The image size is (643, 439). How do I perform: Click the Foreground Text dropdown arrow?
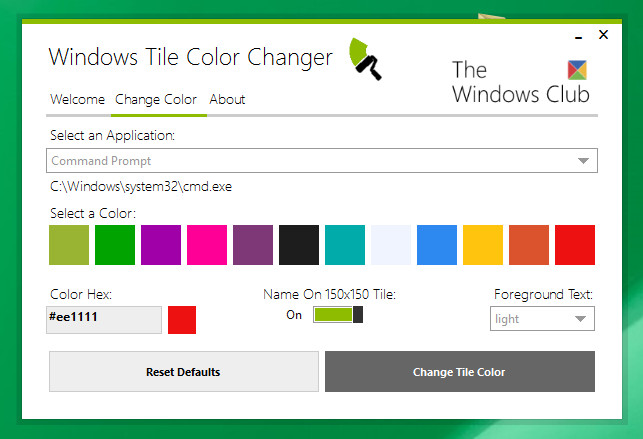pyautogui.click(x=580, y=319)
